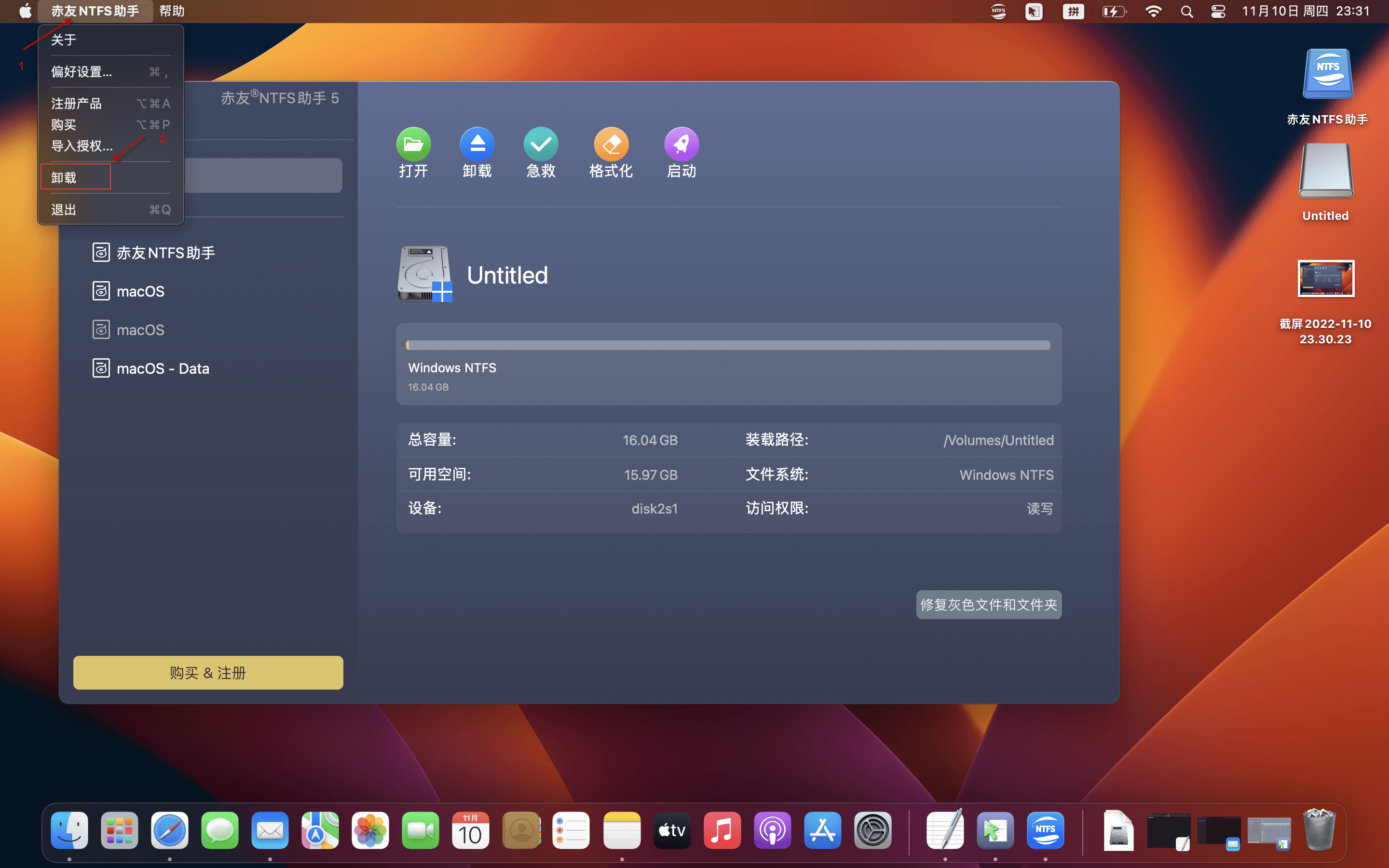
Task: Open TextEdit from the Dock
Action: click(945, 830)
